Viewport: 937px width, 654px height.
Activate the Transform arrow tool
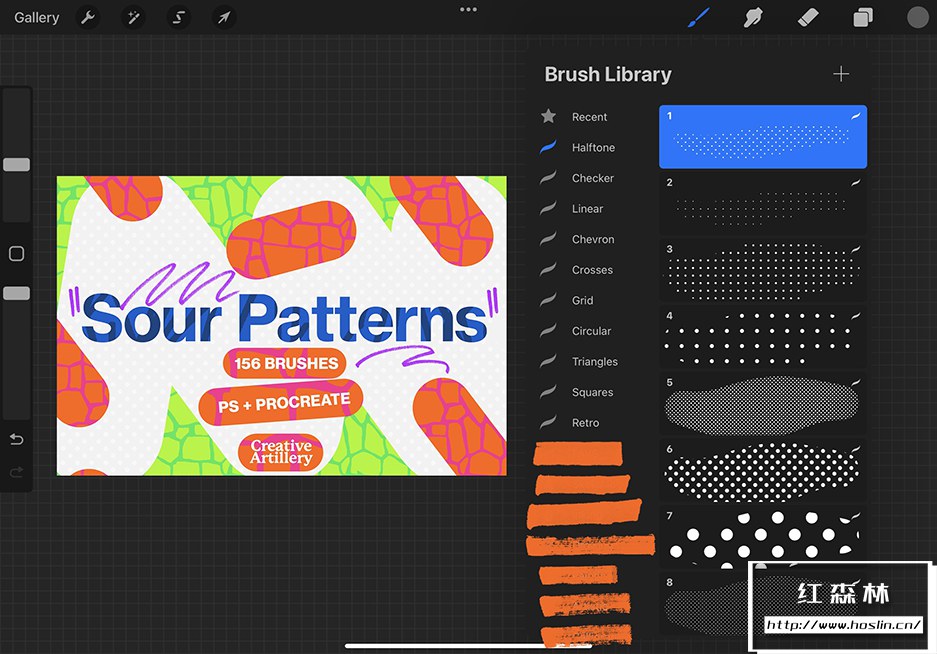click(224, 17)
